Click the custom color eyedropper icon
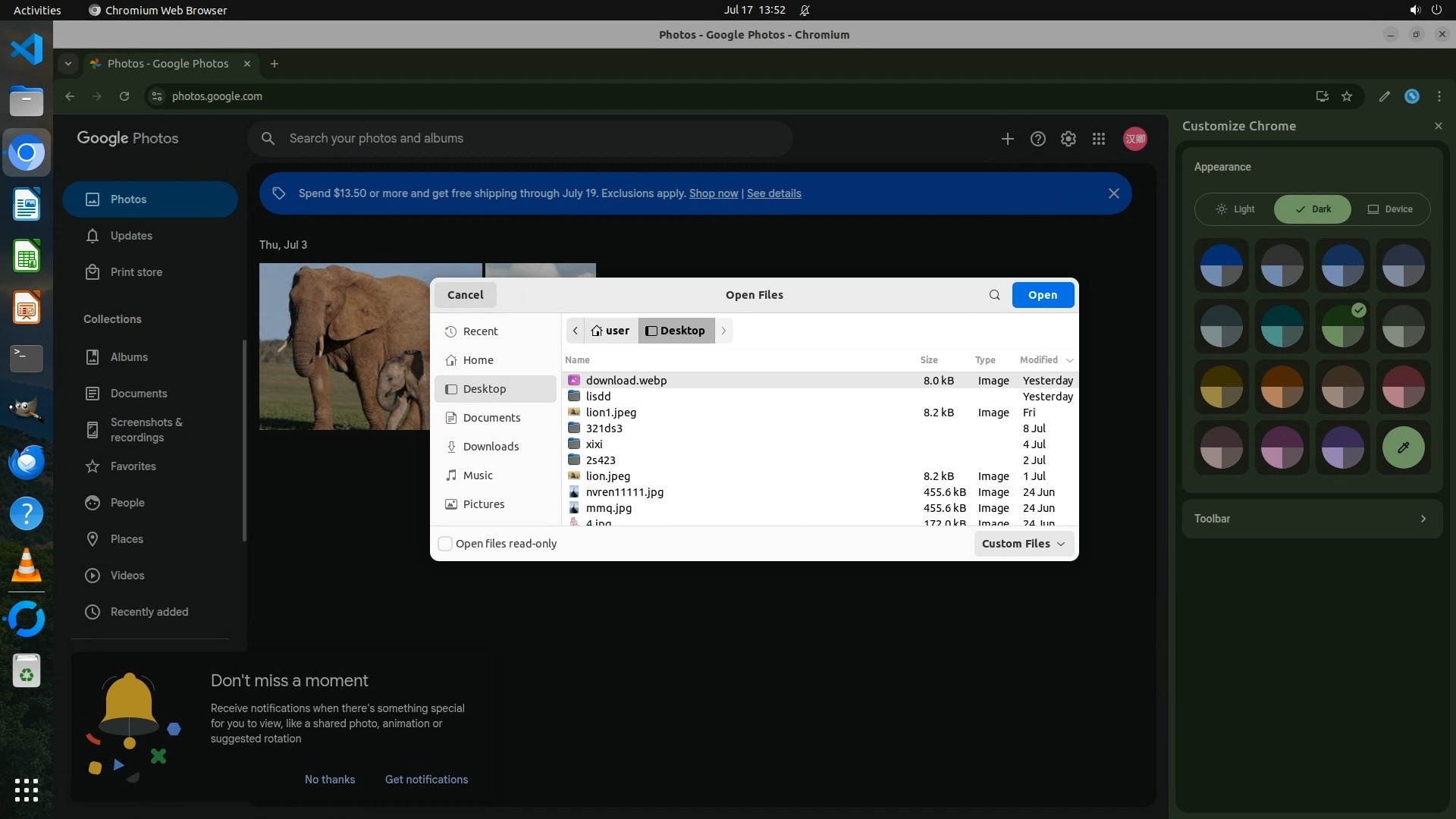This screenshot has height=819, width=1456. click(1403, 447)
